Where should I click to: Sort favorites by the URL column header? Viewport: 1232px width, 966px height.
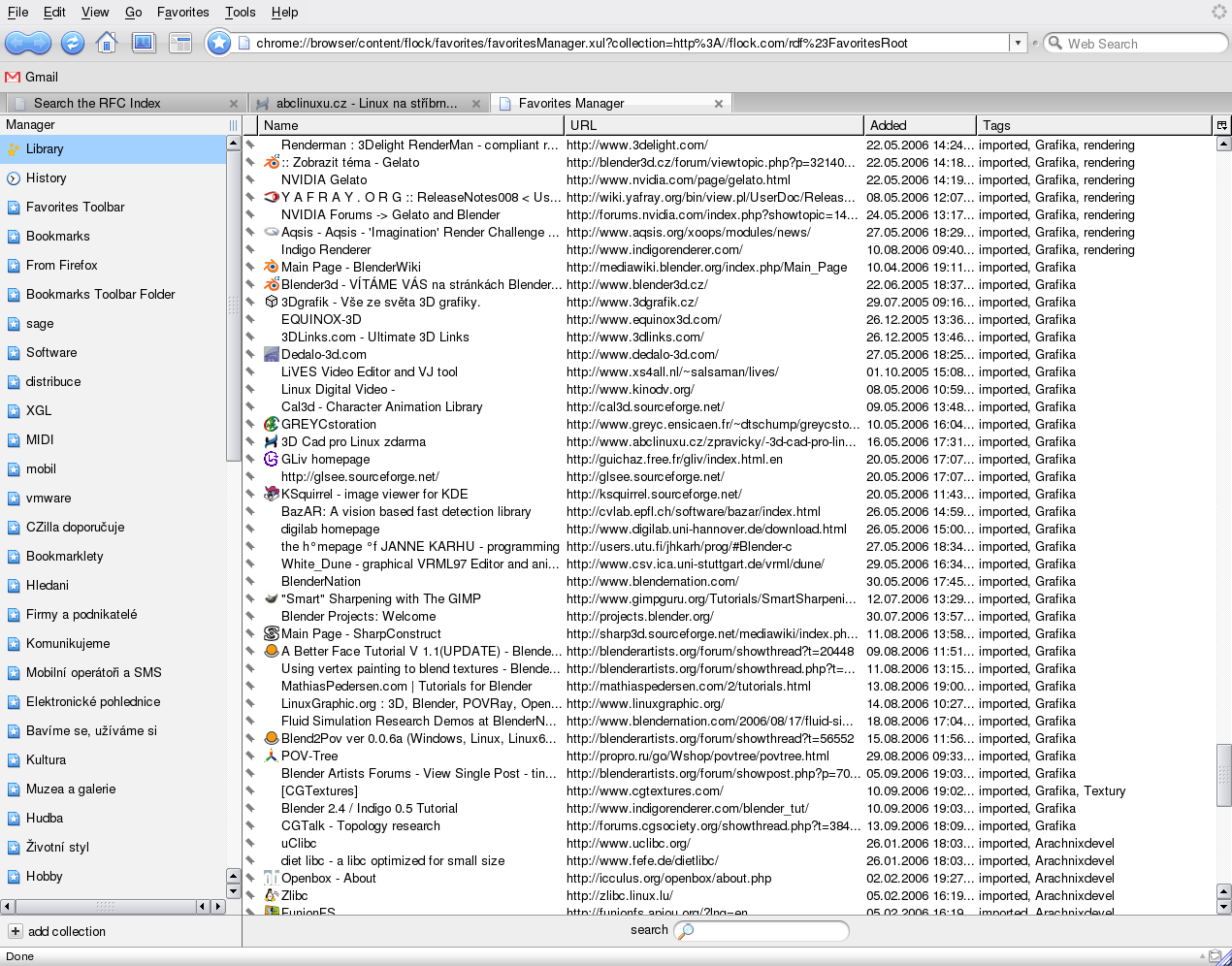click(x=714, y=125)
